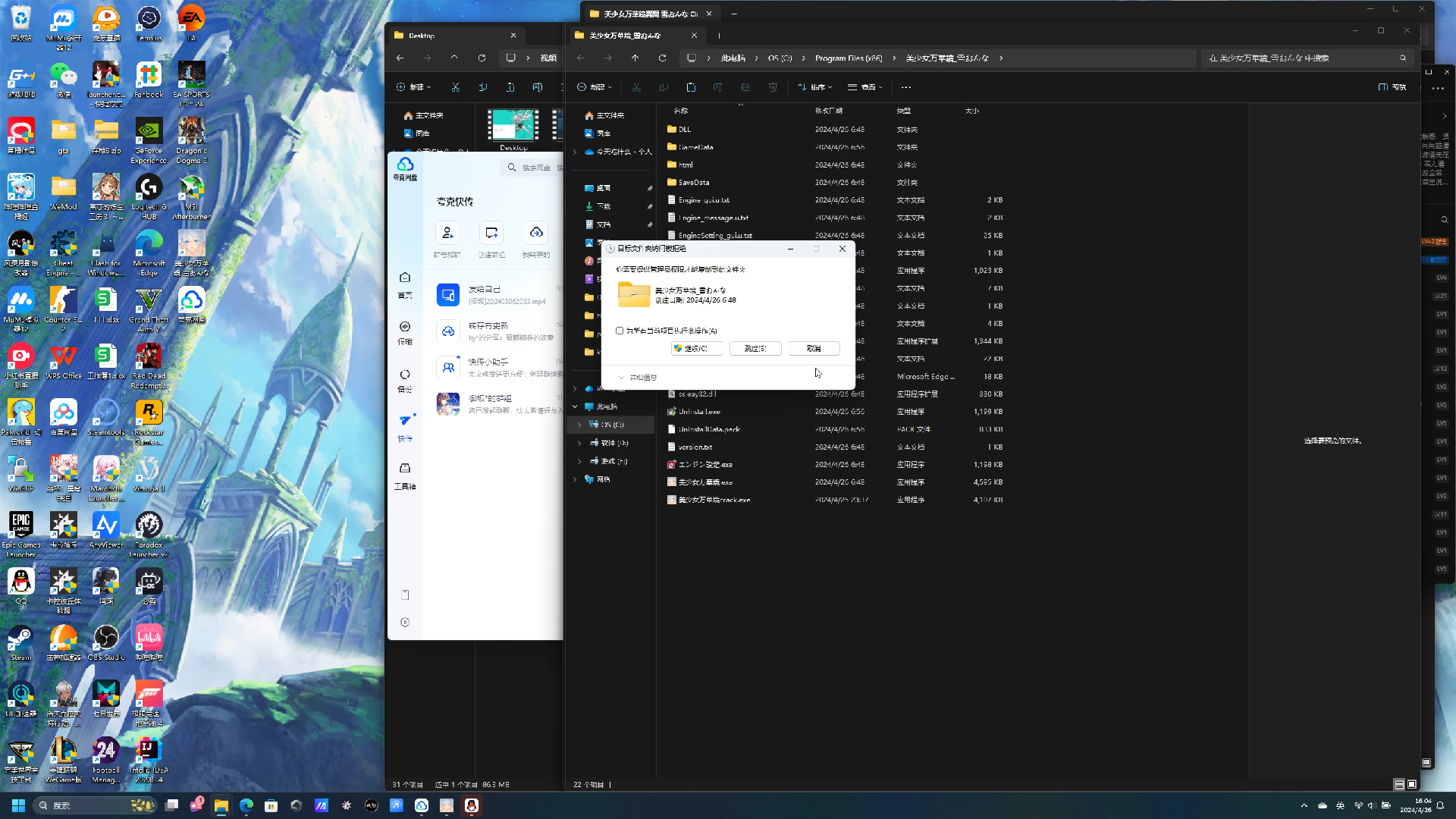The width and height of the screenshot is (1456, 819).
Task: Expand the OneDrive personal node in front Explorer
Action: 575,152
